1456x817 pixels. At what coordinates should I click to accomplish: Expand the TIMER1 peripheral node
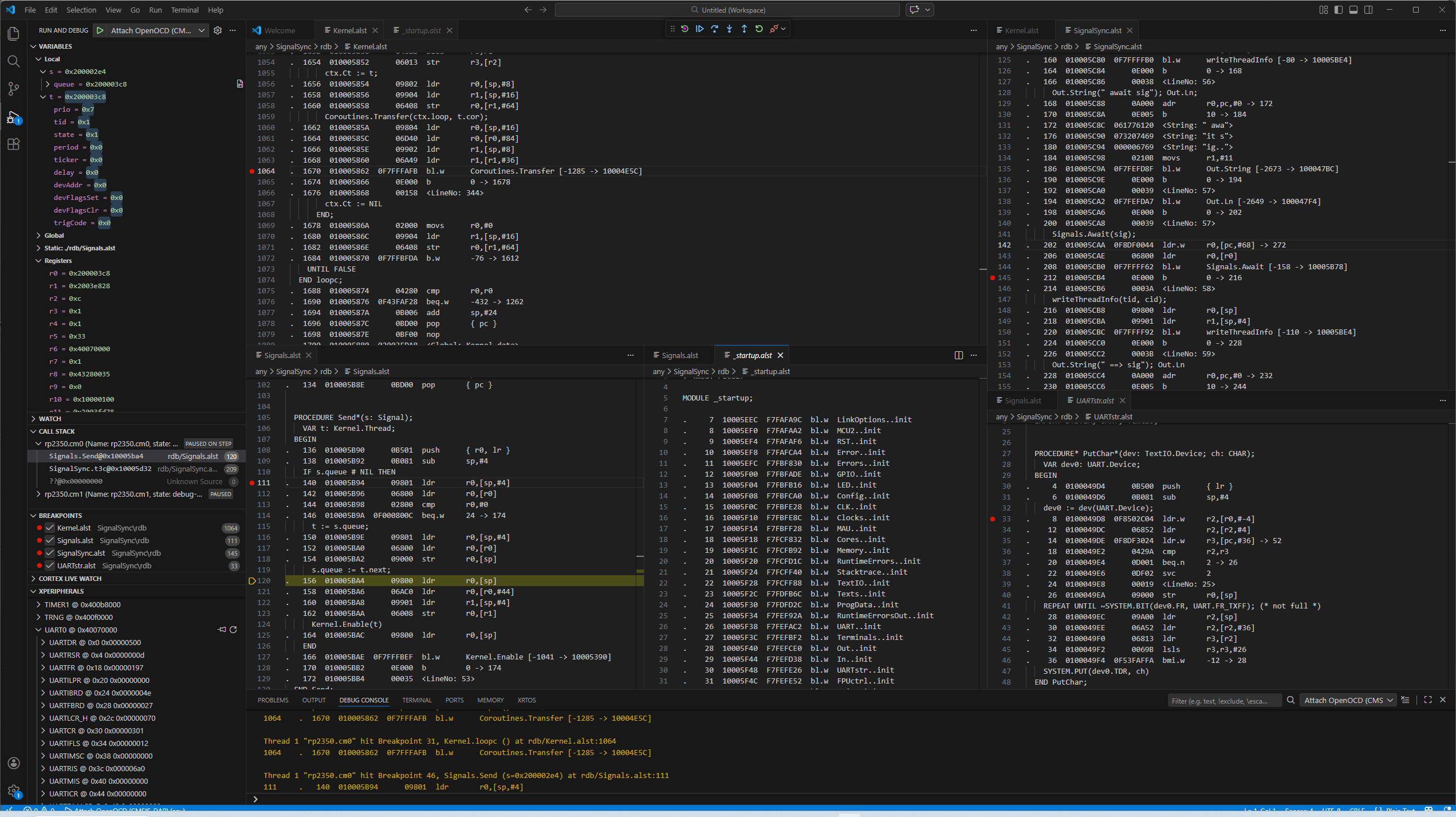click(38, 604)
